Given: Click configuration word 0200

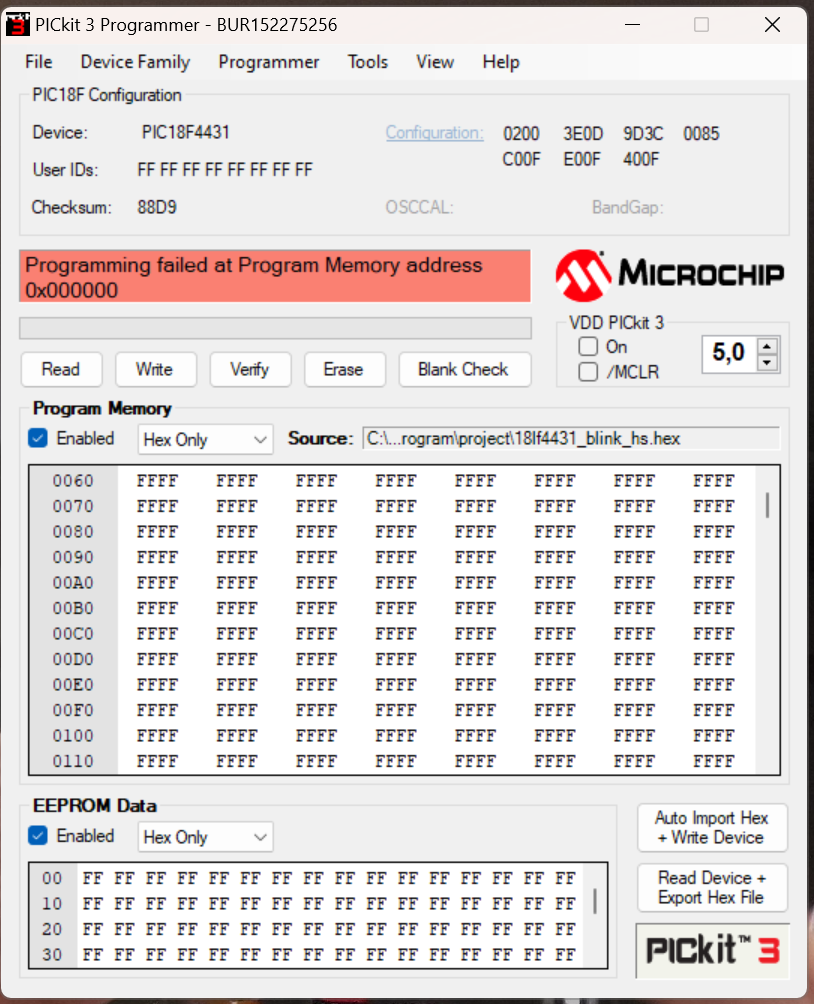Looking at the screenshot, I should [521, 134].
